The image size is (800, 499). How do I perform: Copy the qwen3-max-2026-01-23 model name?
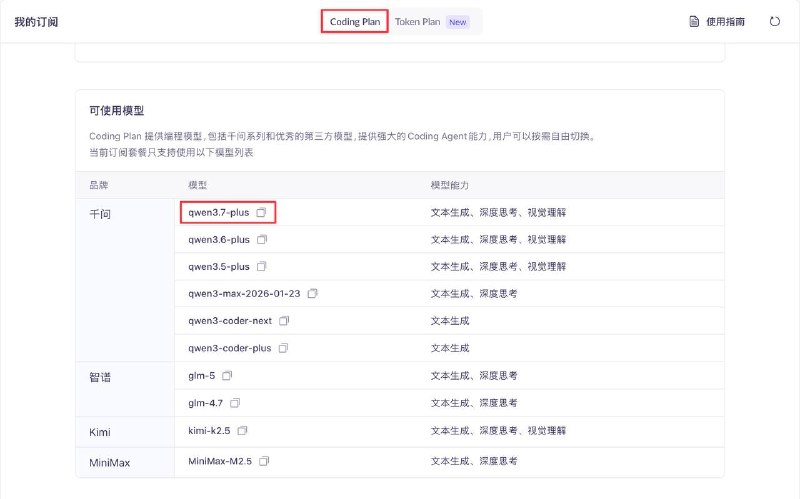(312, 293)
